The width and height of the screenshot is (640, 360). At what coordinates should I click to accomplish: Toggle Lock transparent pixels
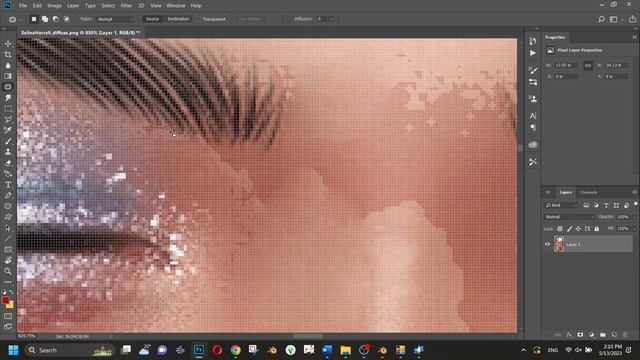(560, 229)
